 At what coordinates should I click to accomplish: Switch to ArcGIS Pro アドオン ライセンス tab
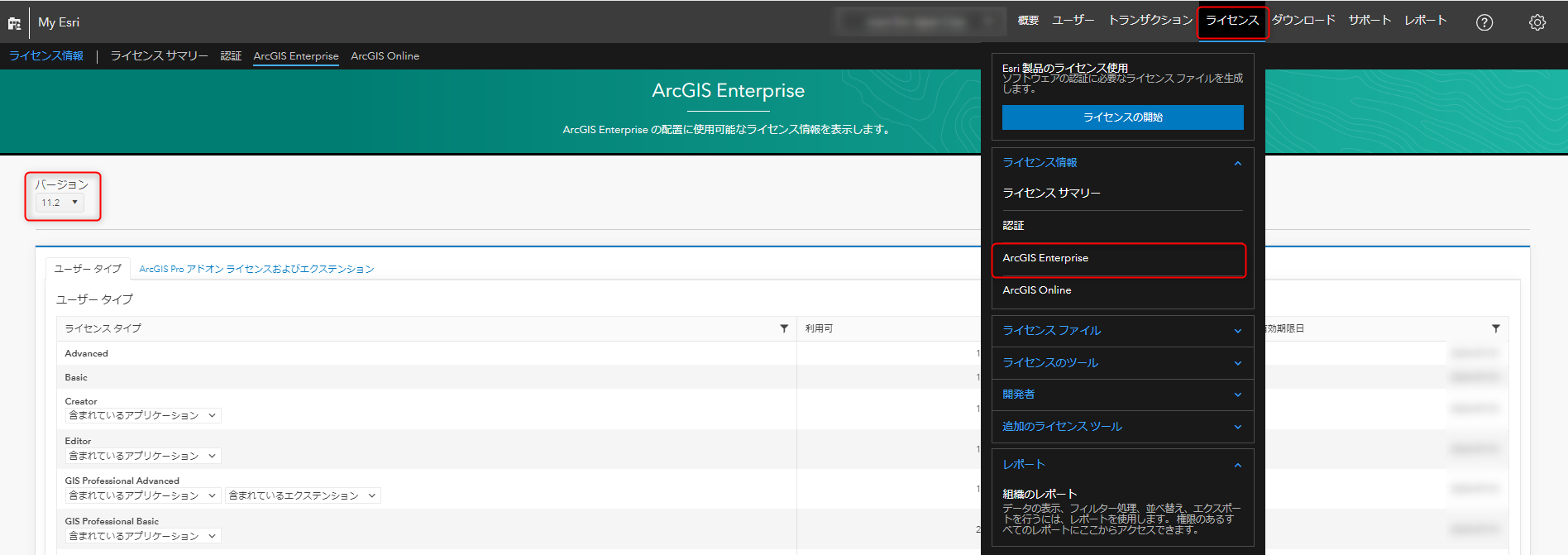pos(256,269)
